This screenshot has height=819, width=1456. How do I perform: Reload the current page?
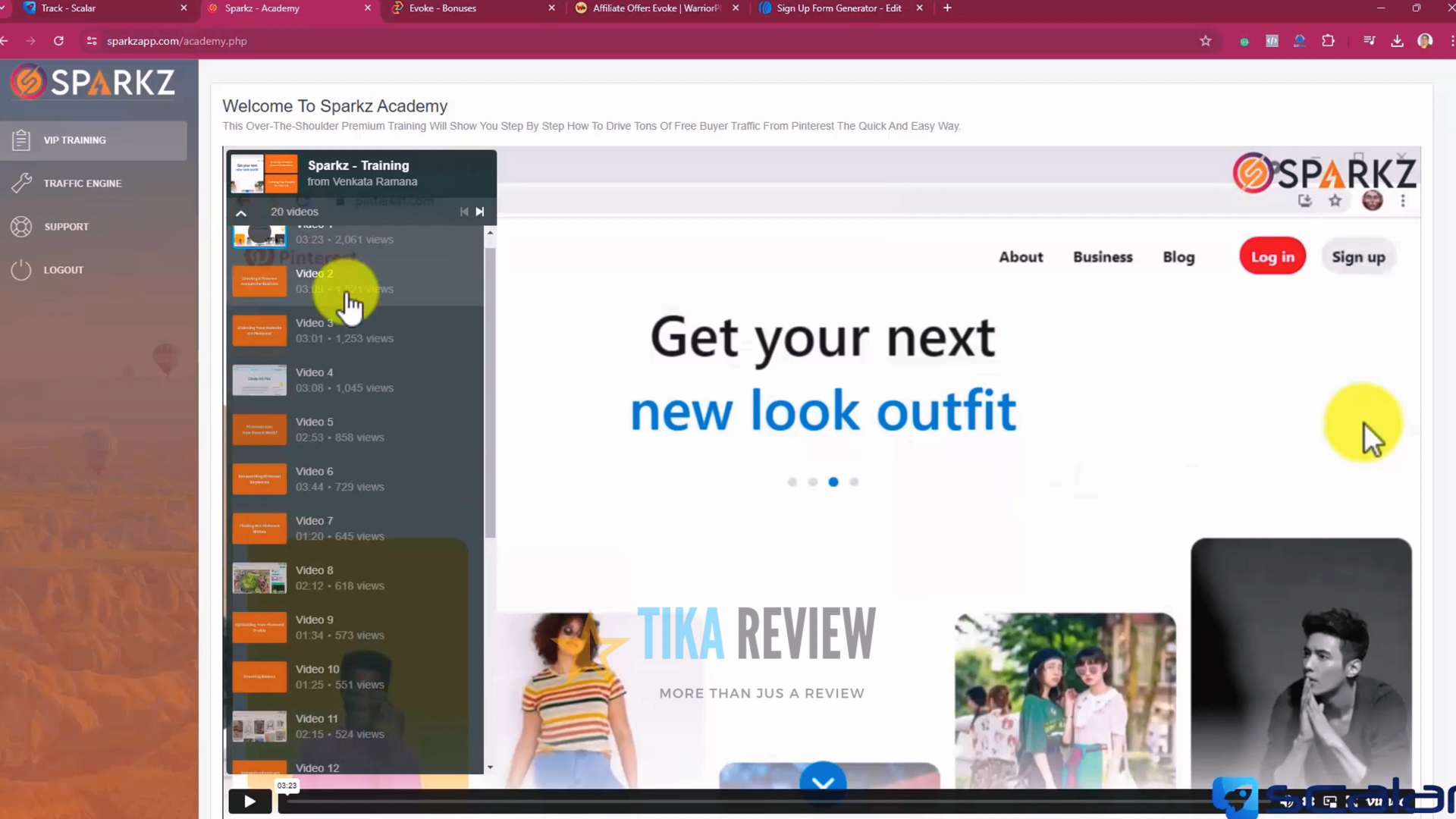click(x=58, y=41)
